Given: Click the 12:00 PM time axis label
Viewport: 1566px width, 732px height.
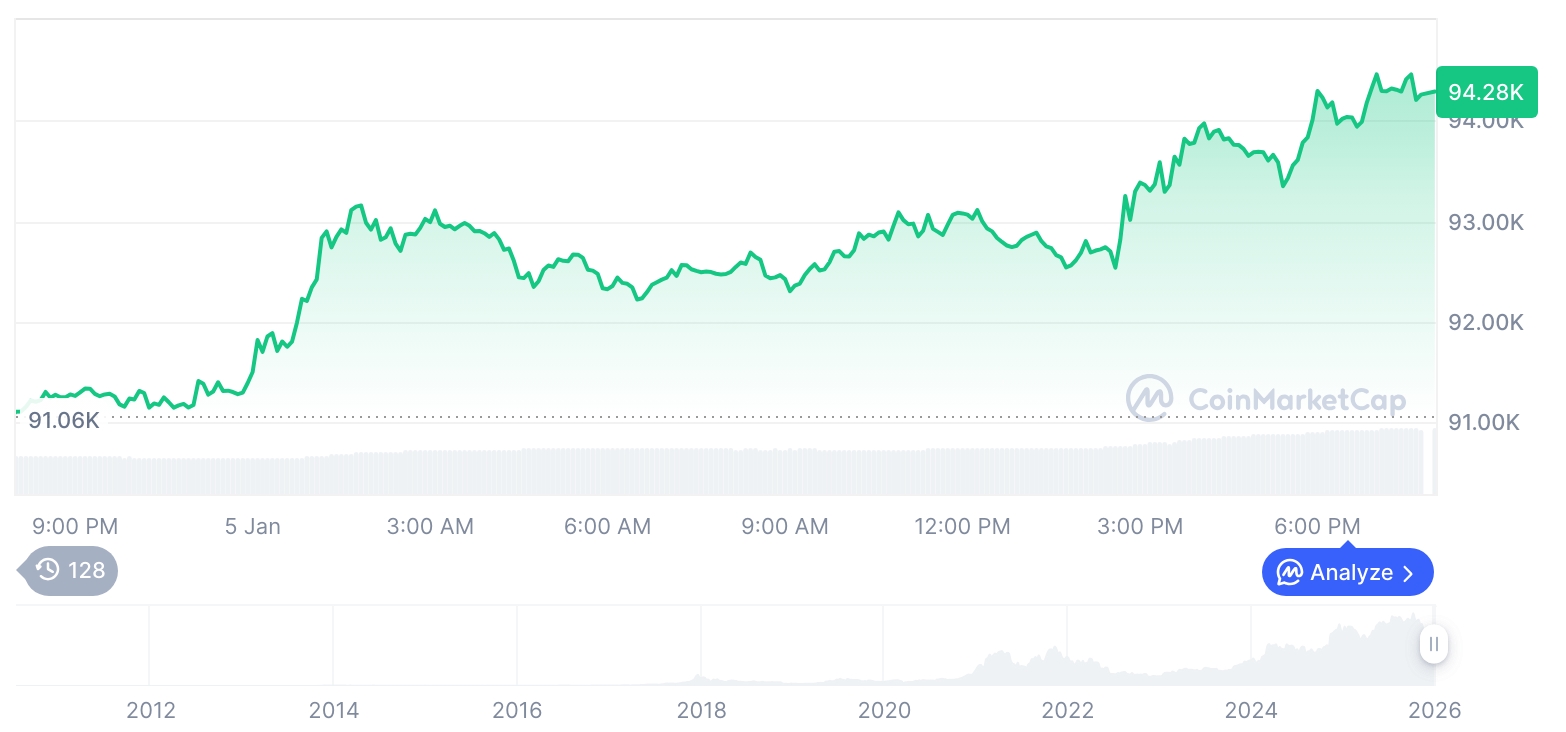Looking at the screenshot, I should (x=962, y=526).
